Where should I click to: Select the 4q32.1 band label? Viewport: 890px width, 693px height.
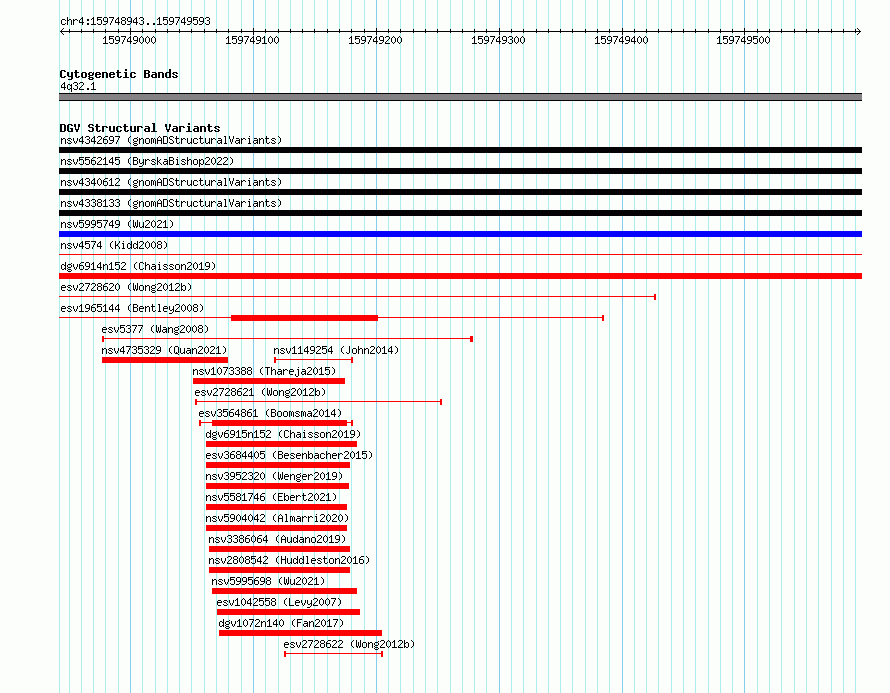point(78,86)
